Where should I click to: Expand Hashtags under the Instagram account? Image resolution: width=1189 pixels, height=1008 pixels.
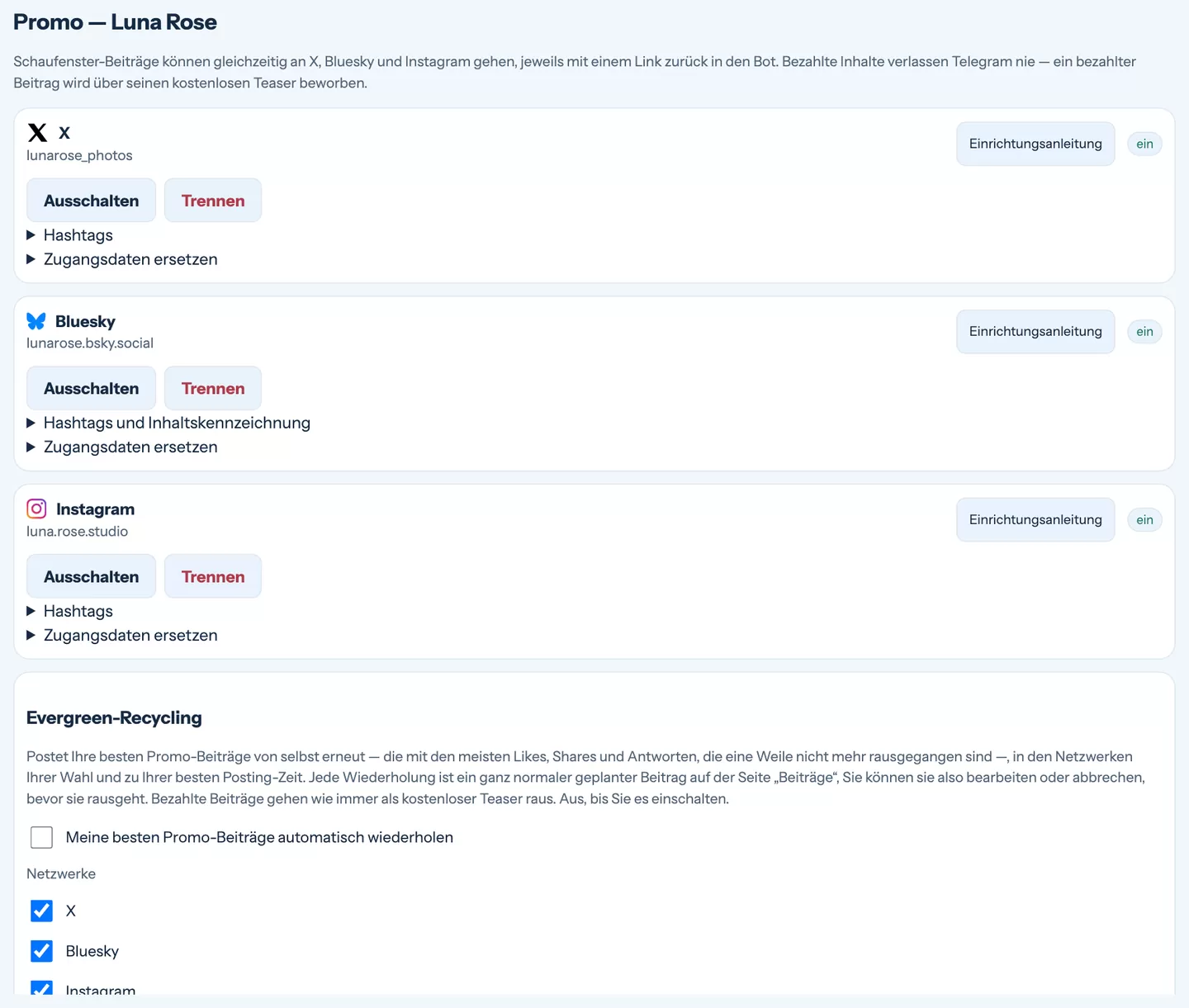click(x=69, y=611)
